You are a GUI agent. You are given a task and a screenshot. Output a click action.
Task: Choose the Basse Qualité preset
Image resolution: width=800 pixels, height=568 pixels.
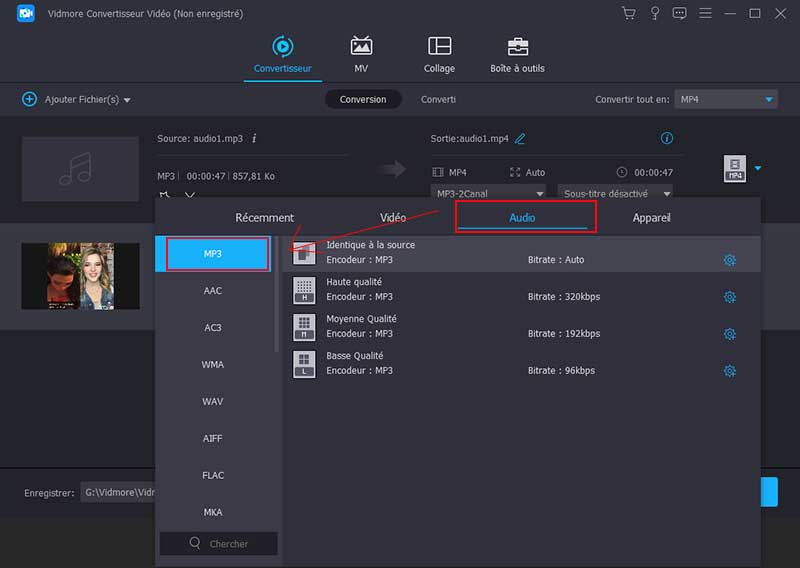tap(521, 363)
